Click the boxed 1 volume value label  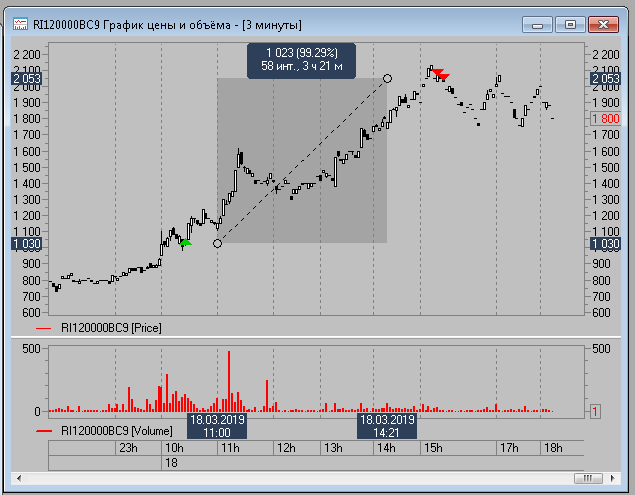[596, 411]
